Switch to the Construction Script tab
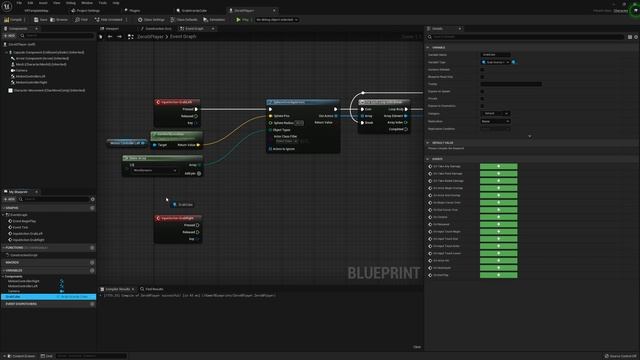Viewport: 640px width, 360px height. coord(156,29)
